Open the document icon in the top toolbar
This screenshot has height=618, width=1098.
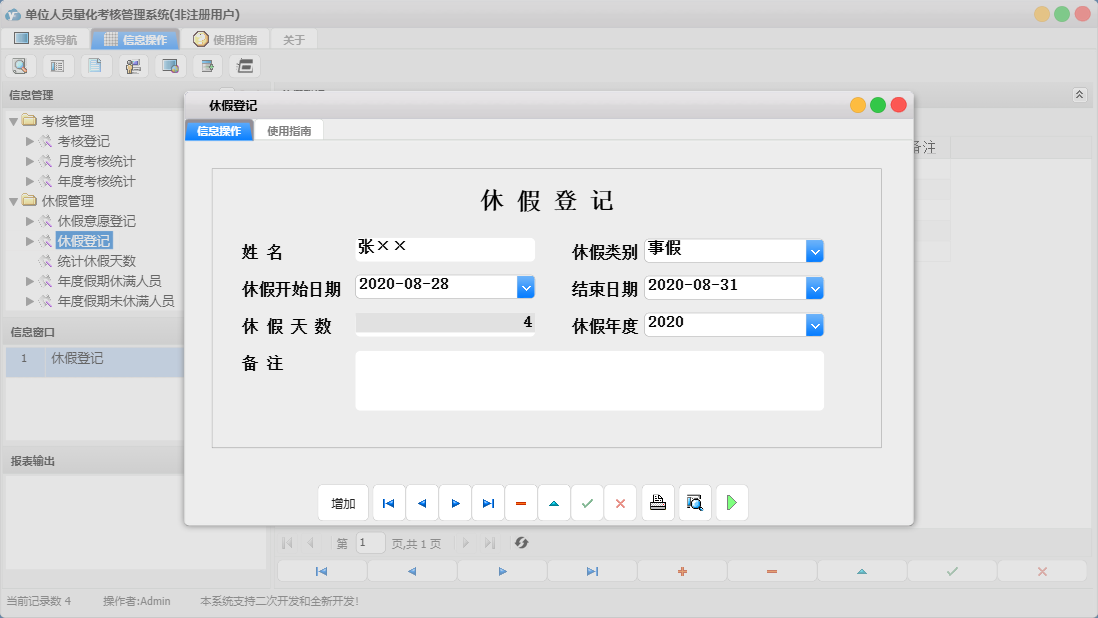point(95,65)
